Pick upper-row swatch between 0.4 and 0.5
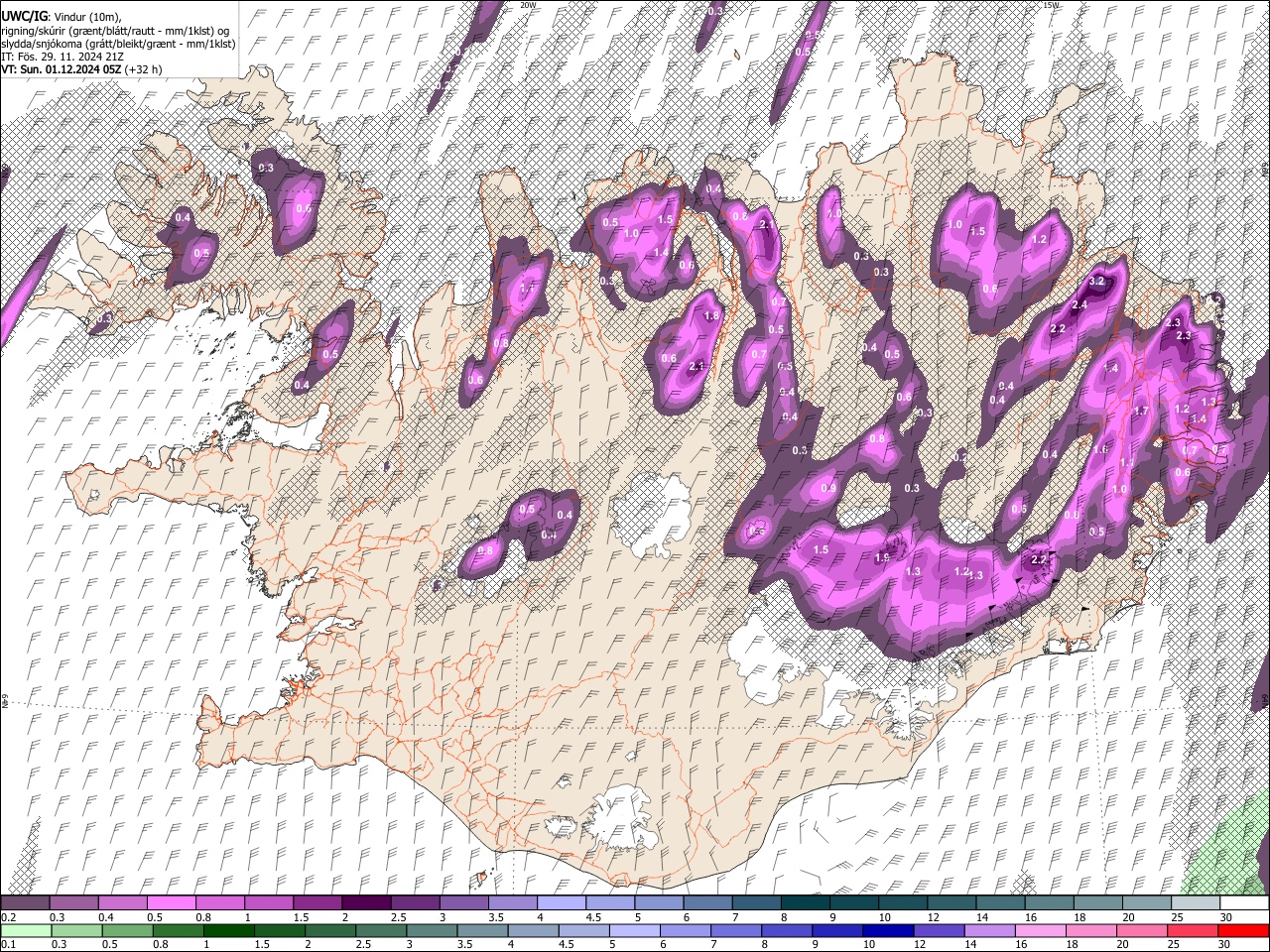The height and width of the screenshot is (952, 1270). pyautogui.click(x=122, y=902)
